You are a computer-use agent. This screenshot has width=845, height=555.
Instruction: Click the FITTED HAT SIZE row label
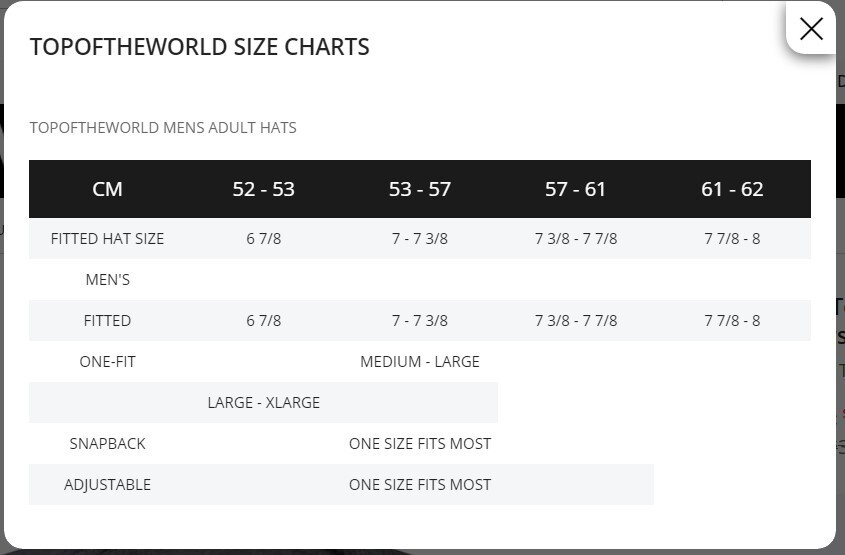(107, 239)
